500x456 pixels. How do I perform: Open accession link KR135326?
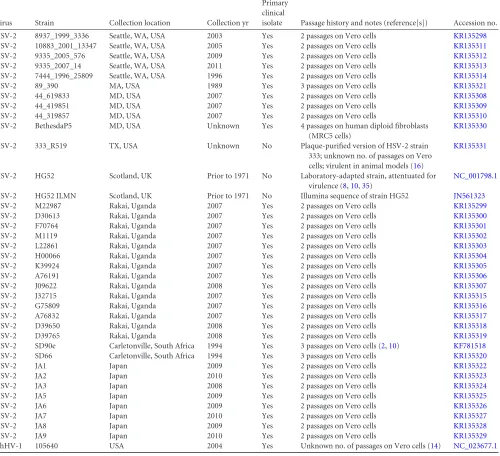(x=470, y=406)
